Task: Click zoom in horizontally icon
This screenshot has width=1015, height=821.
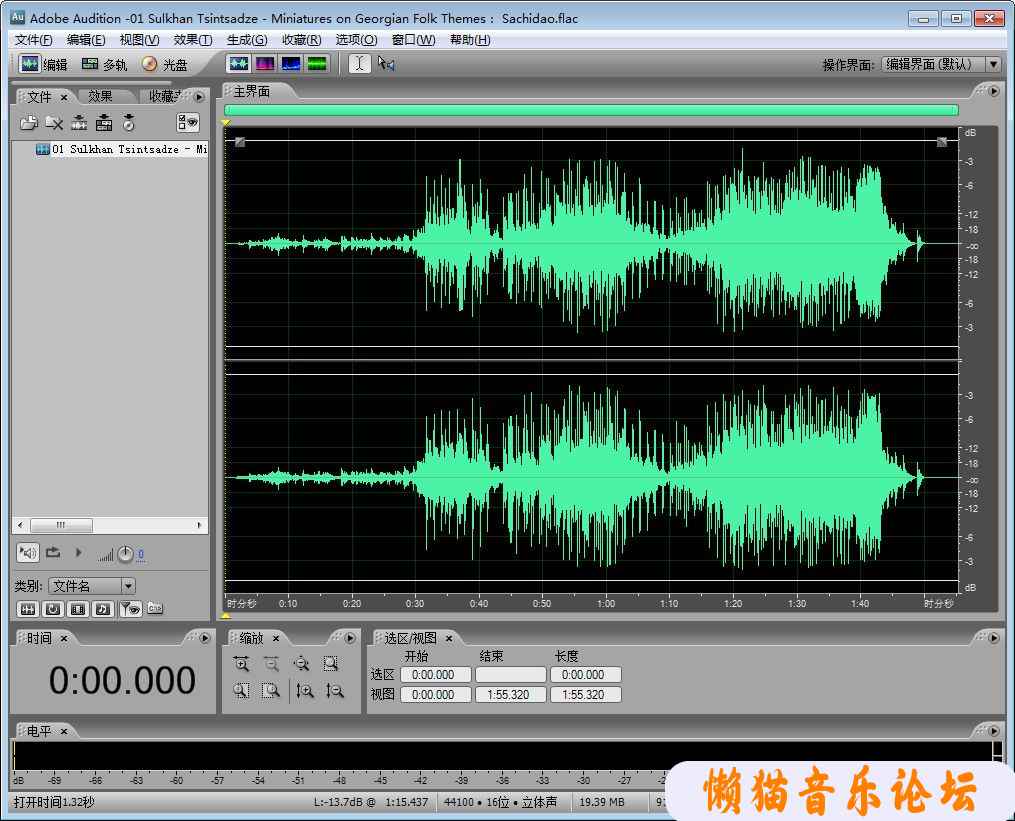Action: click(x=241, y=664)
